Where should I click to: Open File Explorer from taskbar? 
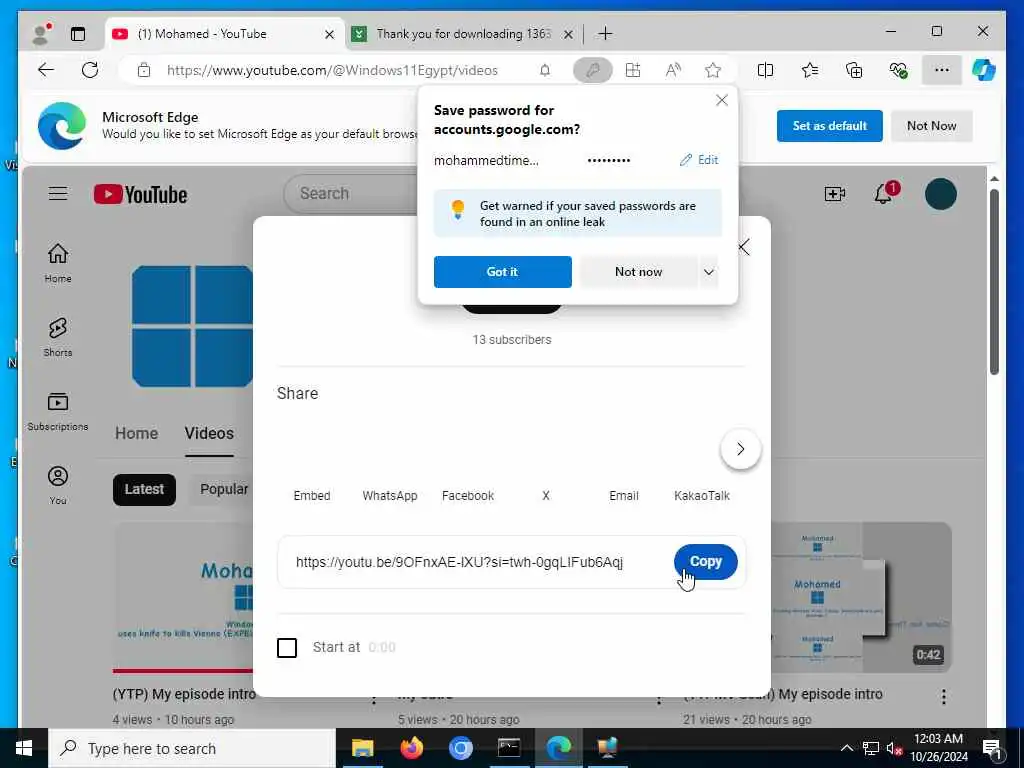(362, 748)
